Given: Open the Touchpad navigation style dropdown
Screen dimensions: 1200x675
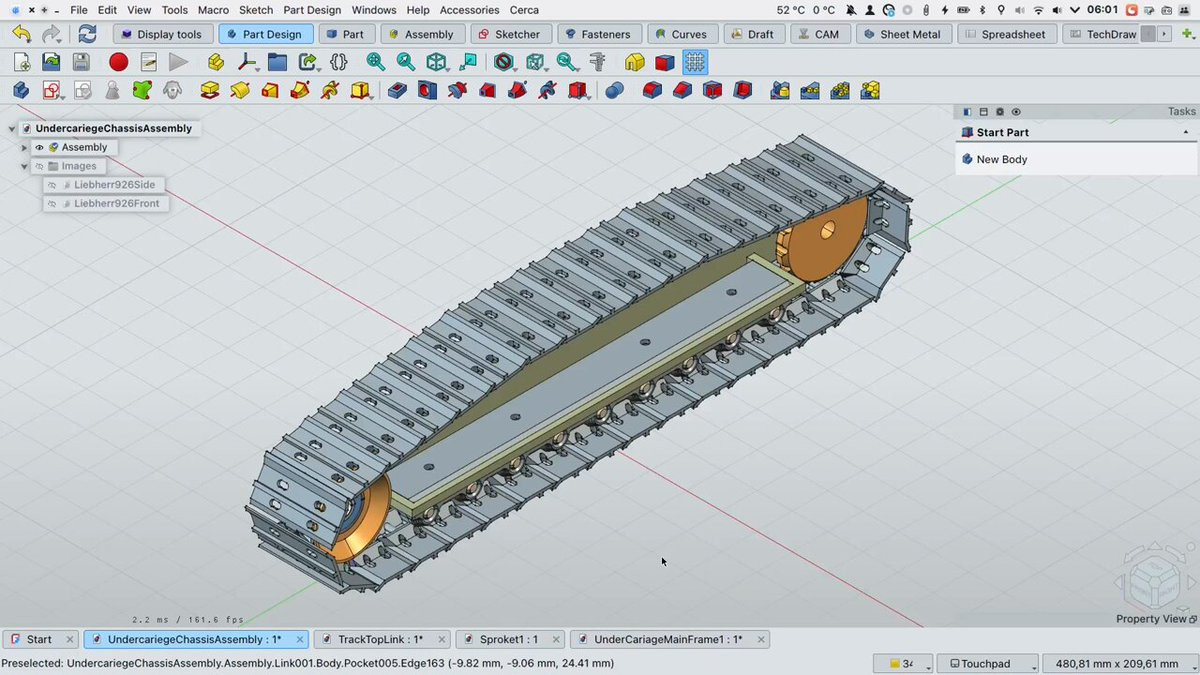Looking at the screenshot, I should (x=985, y=664).
